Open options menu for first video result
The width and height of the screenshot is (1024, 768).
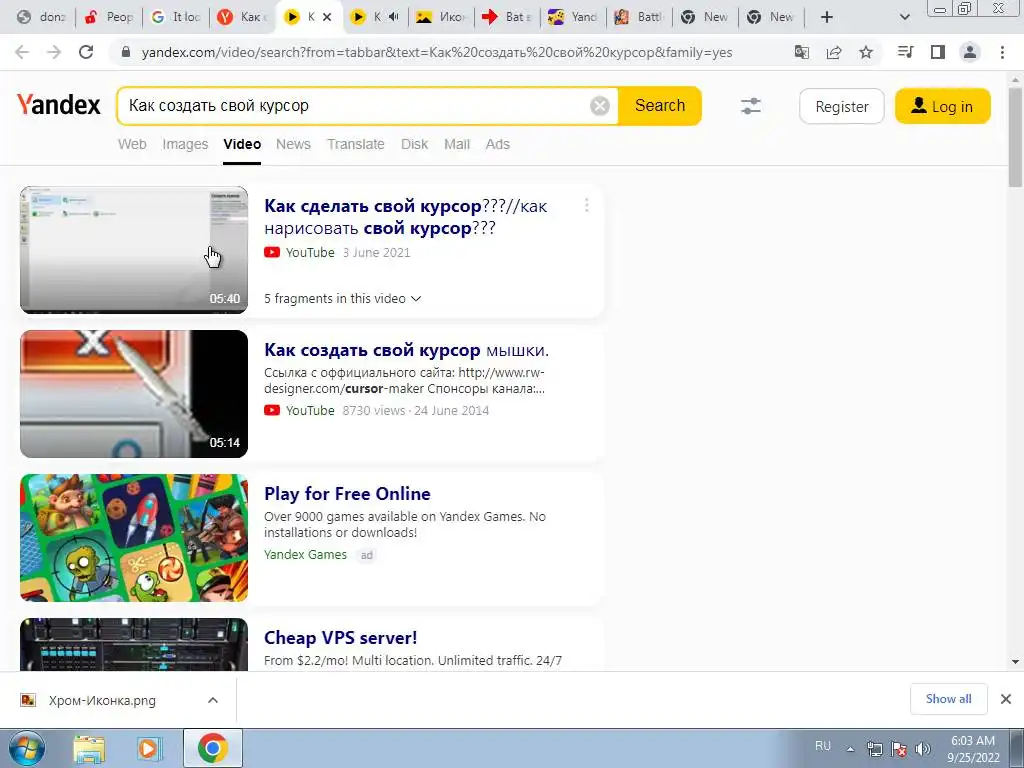586,206
